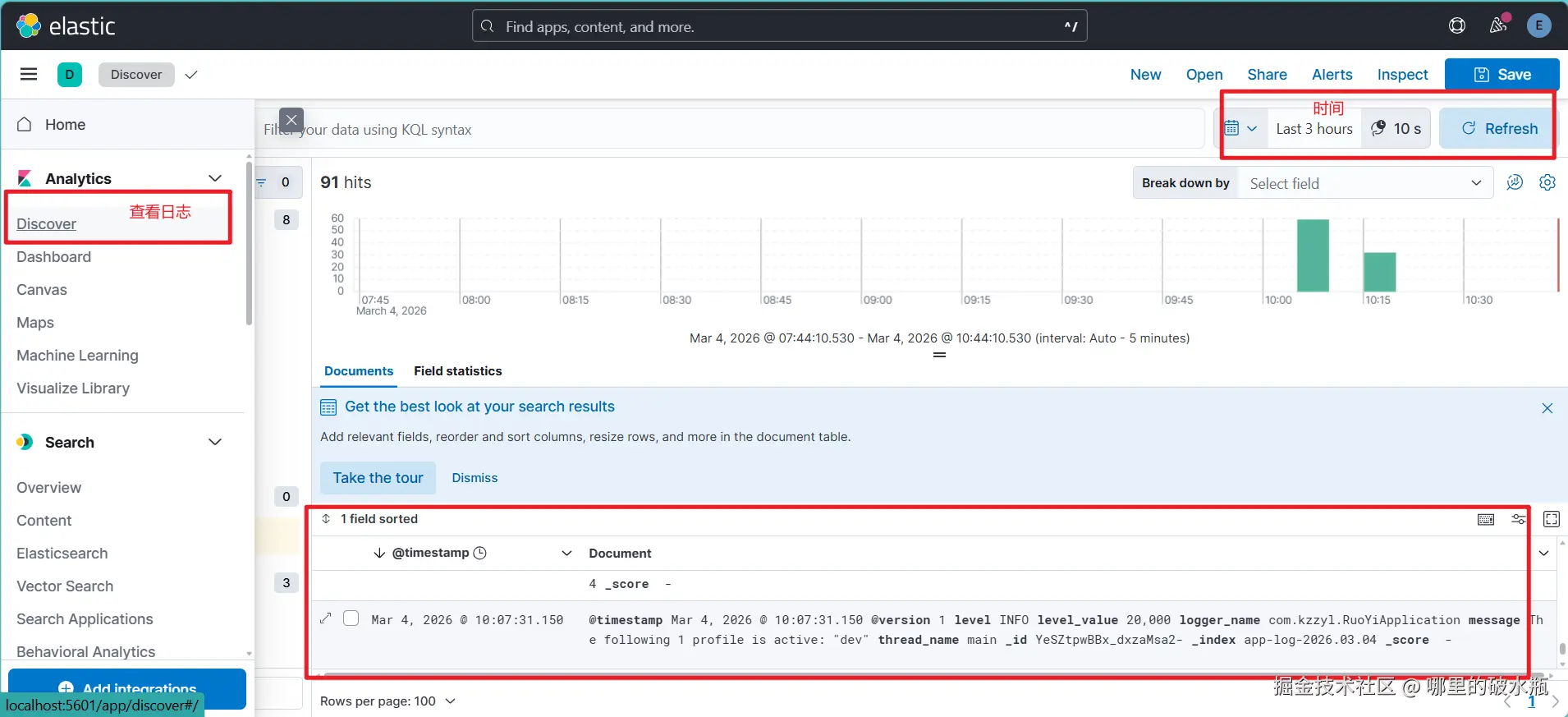The image size is (1568, 717).
Task: Collapse the Search section
Action: point(215,442)
